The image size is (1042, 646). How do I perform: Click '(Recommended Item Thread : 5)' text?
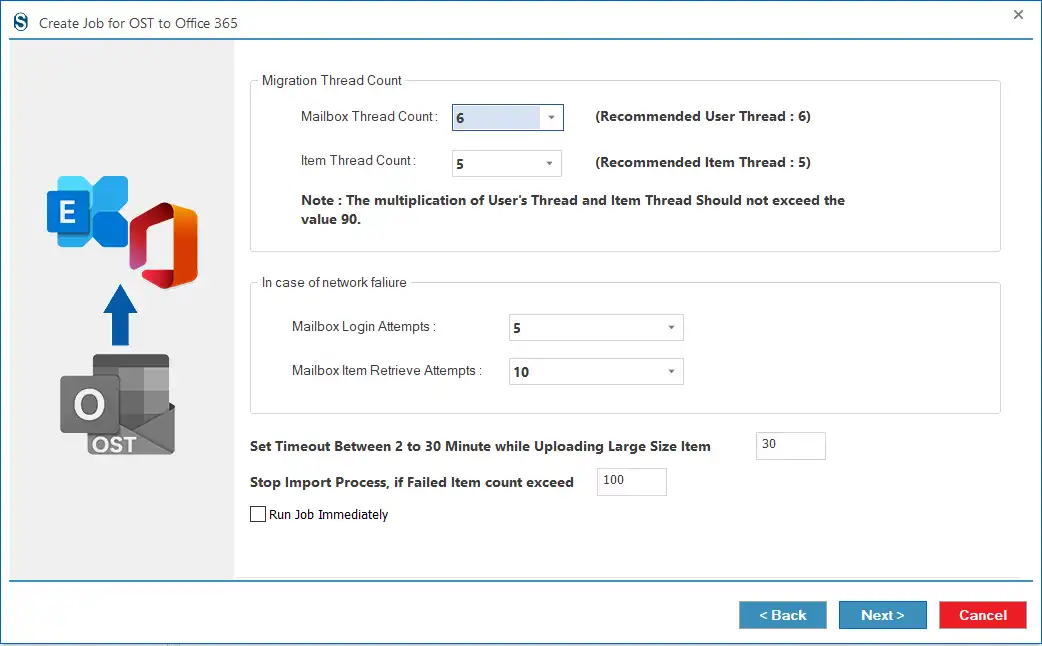pyautogui.click(x=702, y=162)
